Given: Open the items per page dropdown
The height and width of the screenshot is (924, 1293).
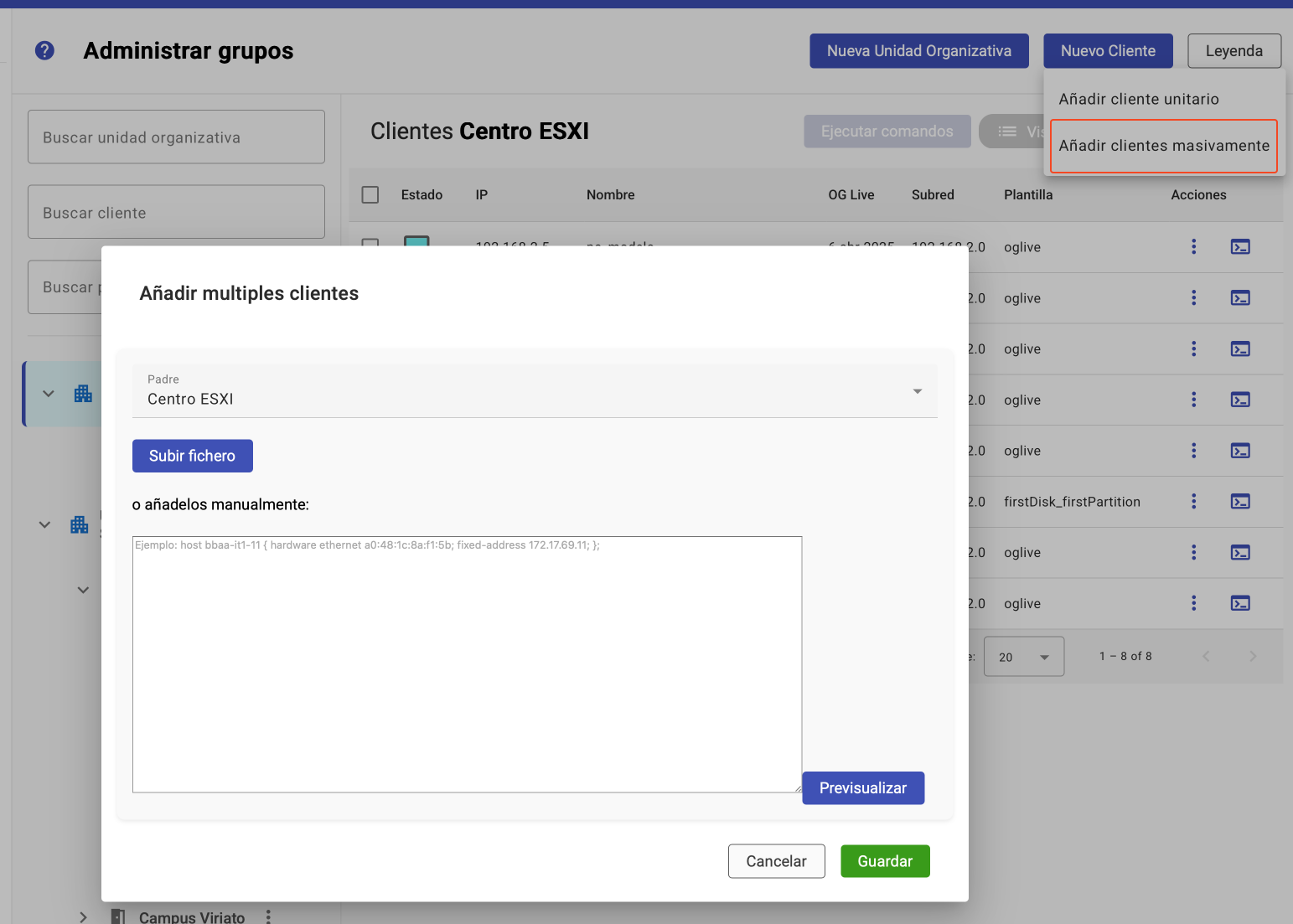Looking at the screenshot, I should [1023, 657].
